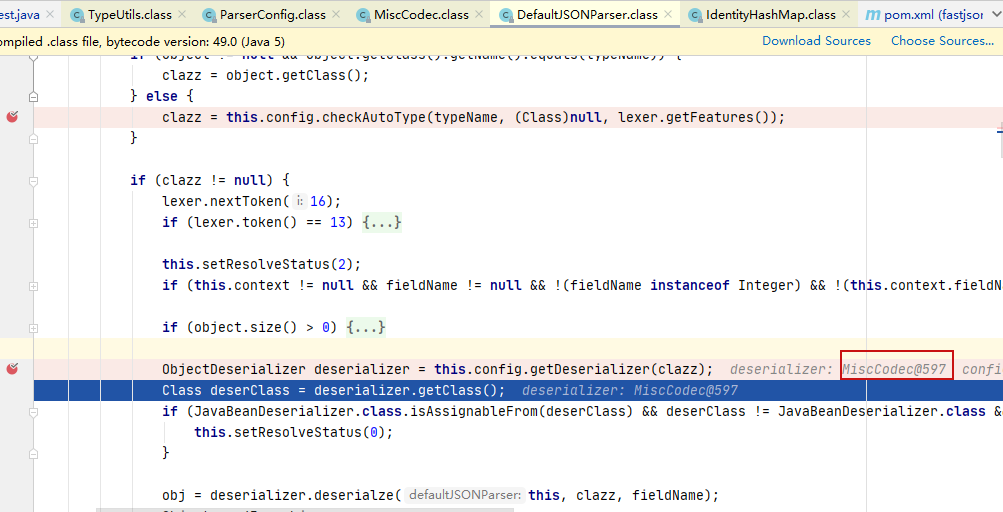The image size is (1003, 512).
Task: Expand the folded object.size() > 0 block
Action: pyautogui.click(x=366, y=328)
